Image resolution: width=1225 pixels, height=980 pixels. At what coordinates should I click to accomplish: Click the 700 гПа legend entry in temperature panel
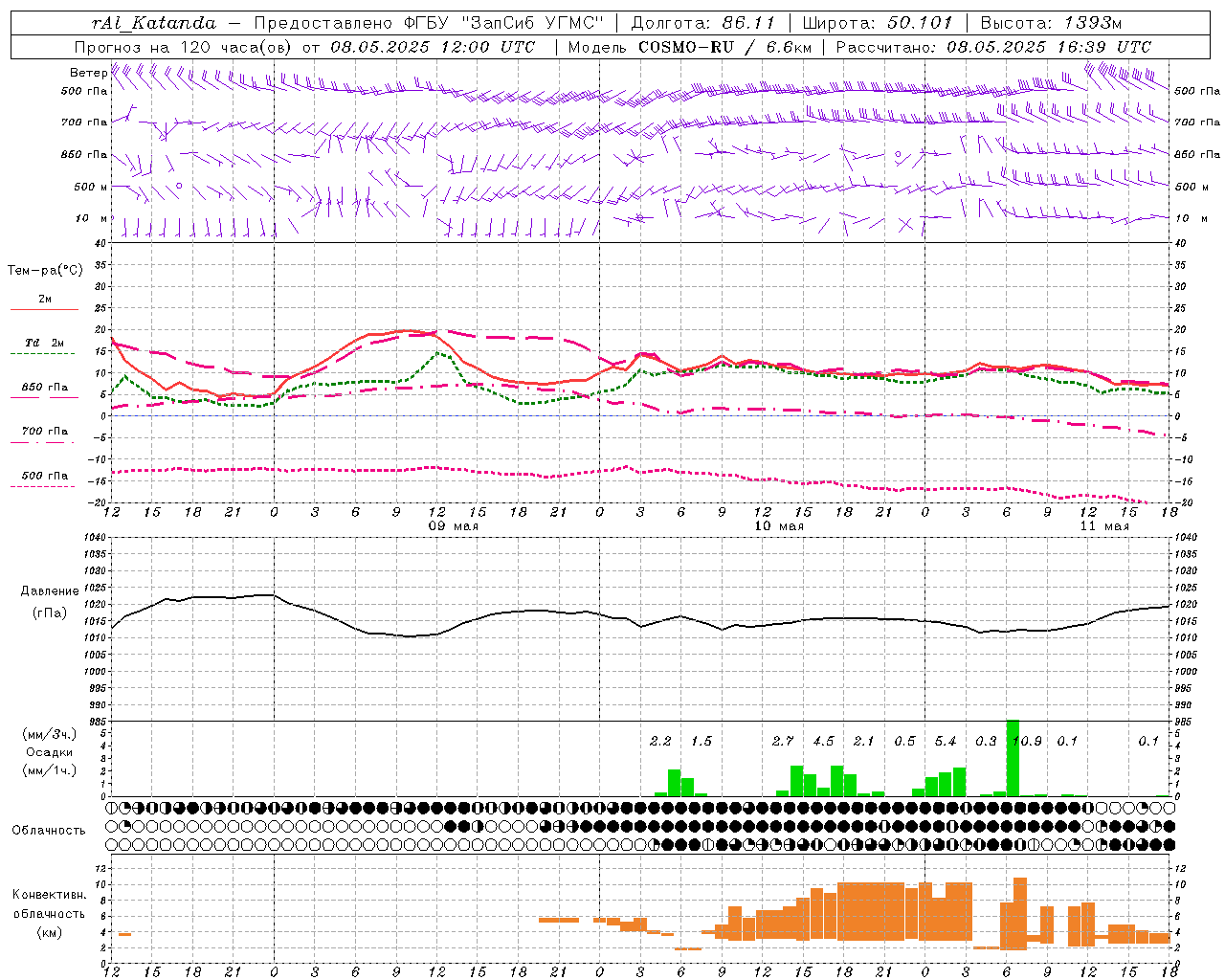(45, 431)
